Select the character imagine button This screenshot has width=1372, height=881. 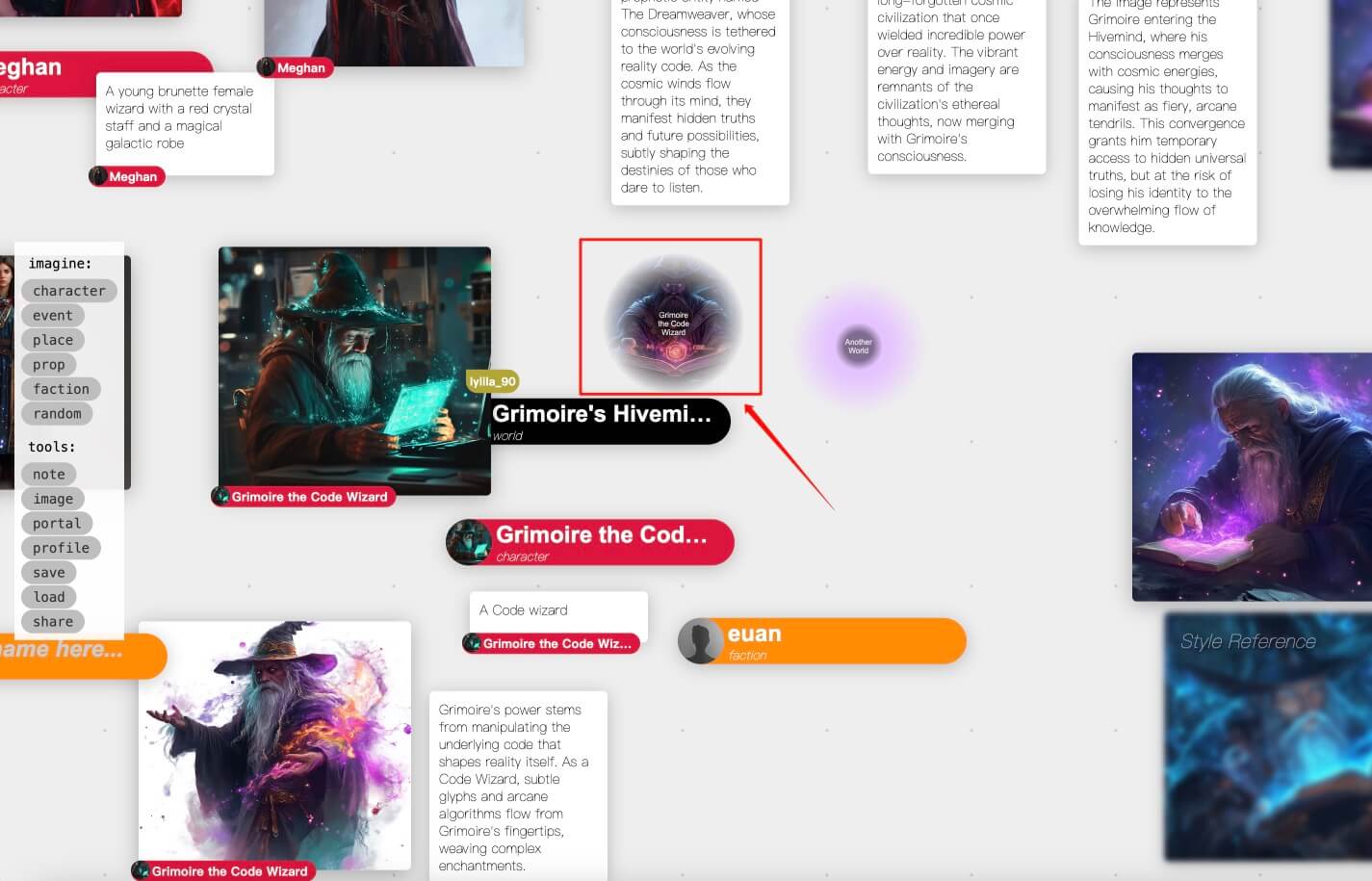pyautogui.click(x=68, y=291)
